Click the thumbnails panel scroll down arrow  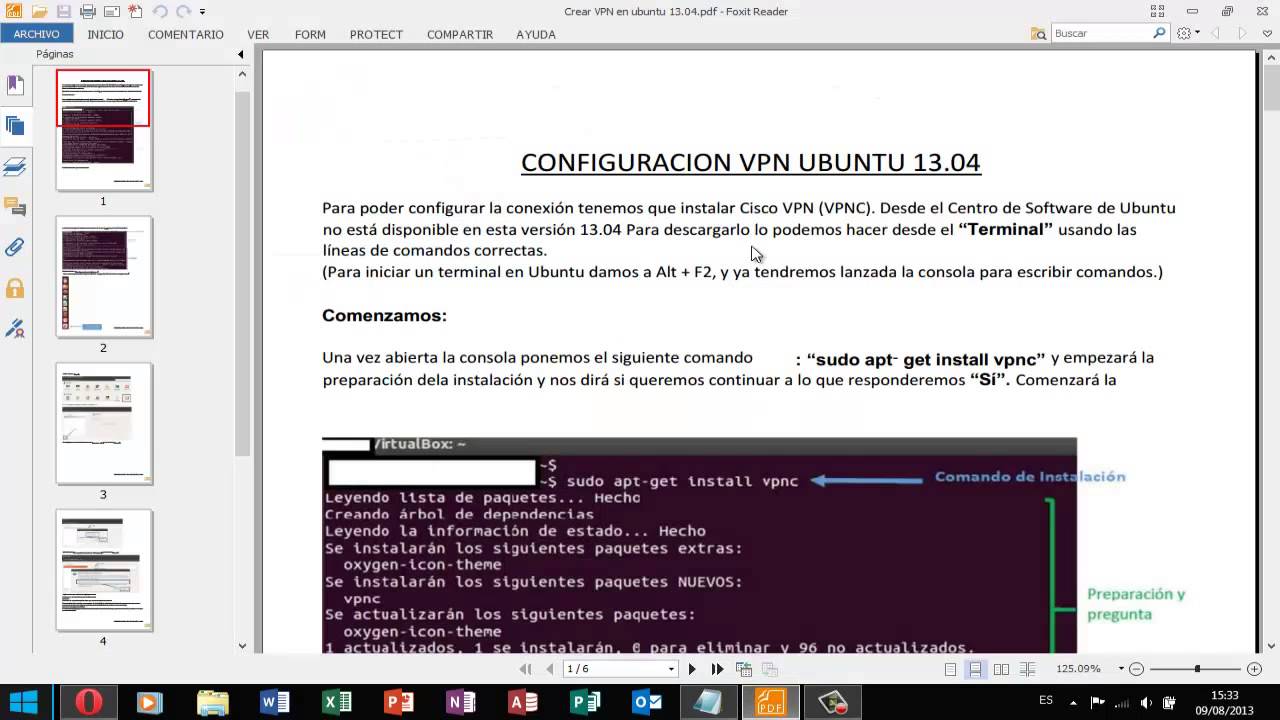click(242, 645)
